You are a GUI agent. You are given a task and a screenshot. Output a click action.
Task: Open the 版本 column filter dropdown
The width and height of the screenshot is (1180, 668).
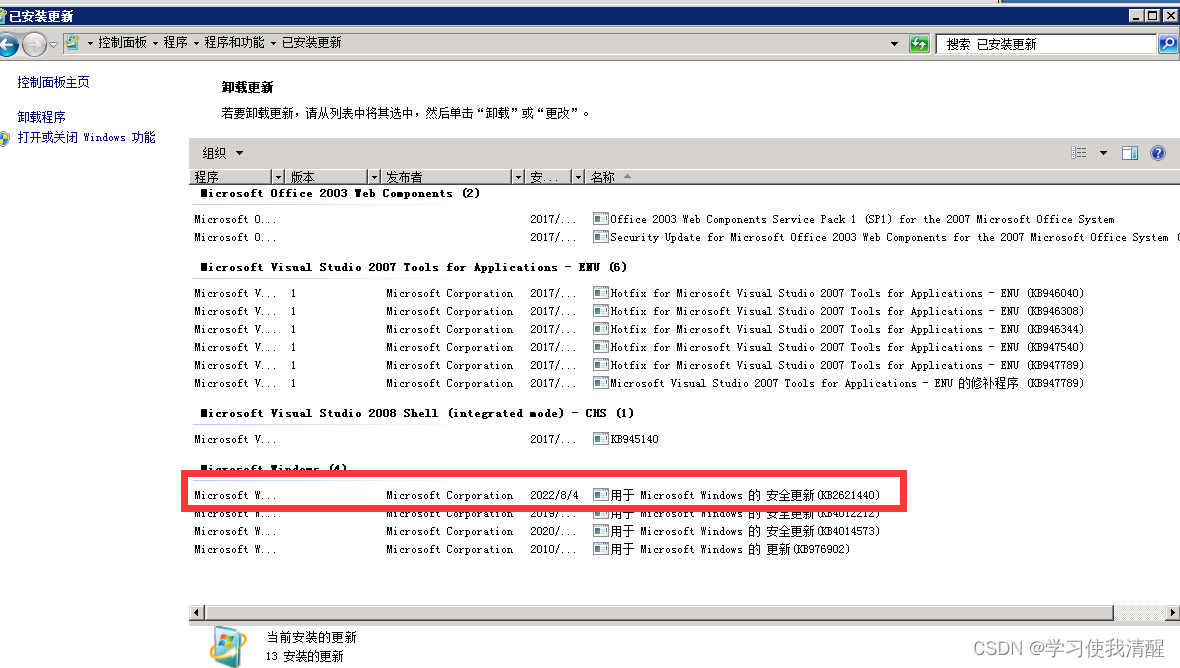point(374,177)
